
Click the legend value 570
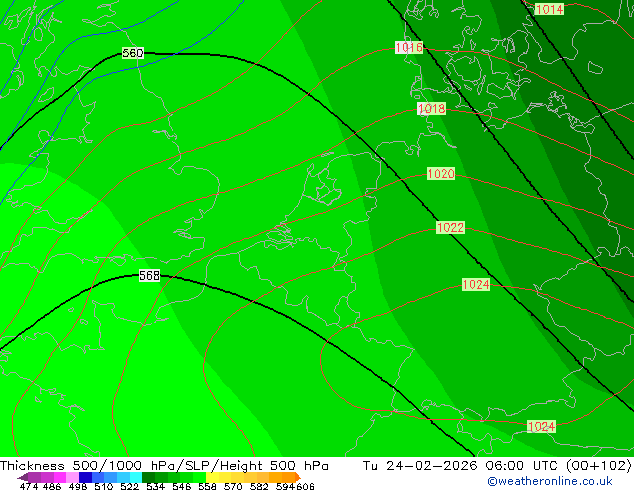click(233, 486)
